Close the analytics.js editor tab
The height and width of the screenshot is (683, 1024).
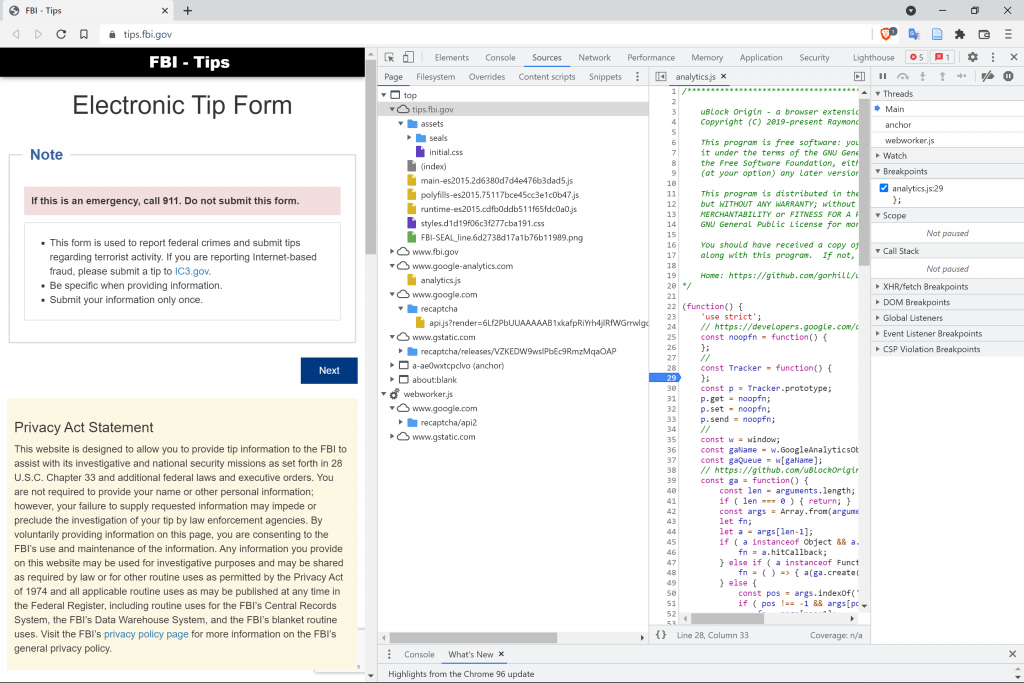tap(724, 76)
